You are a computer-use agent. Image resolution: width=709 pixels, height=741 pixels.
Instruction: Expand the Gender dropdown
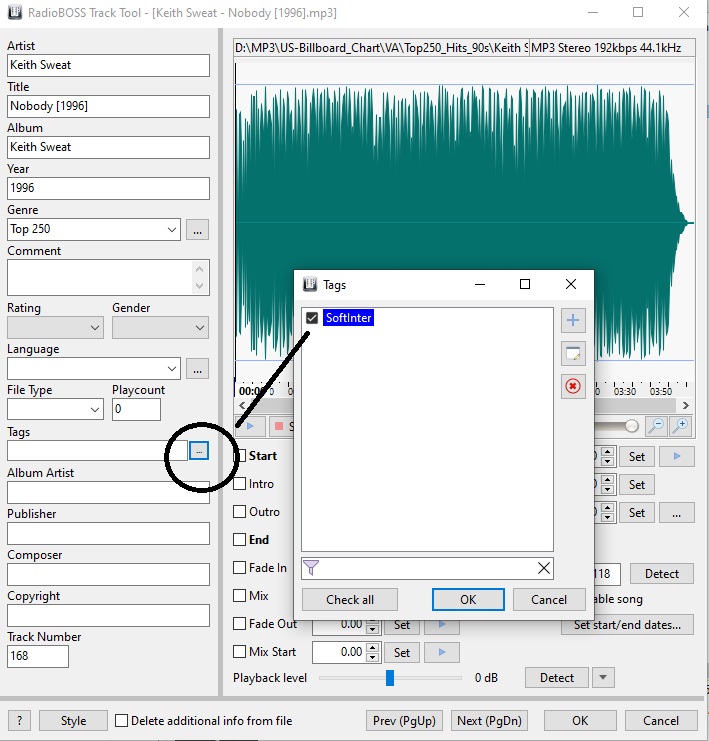coord(200,327)
